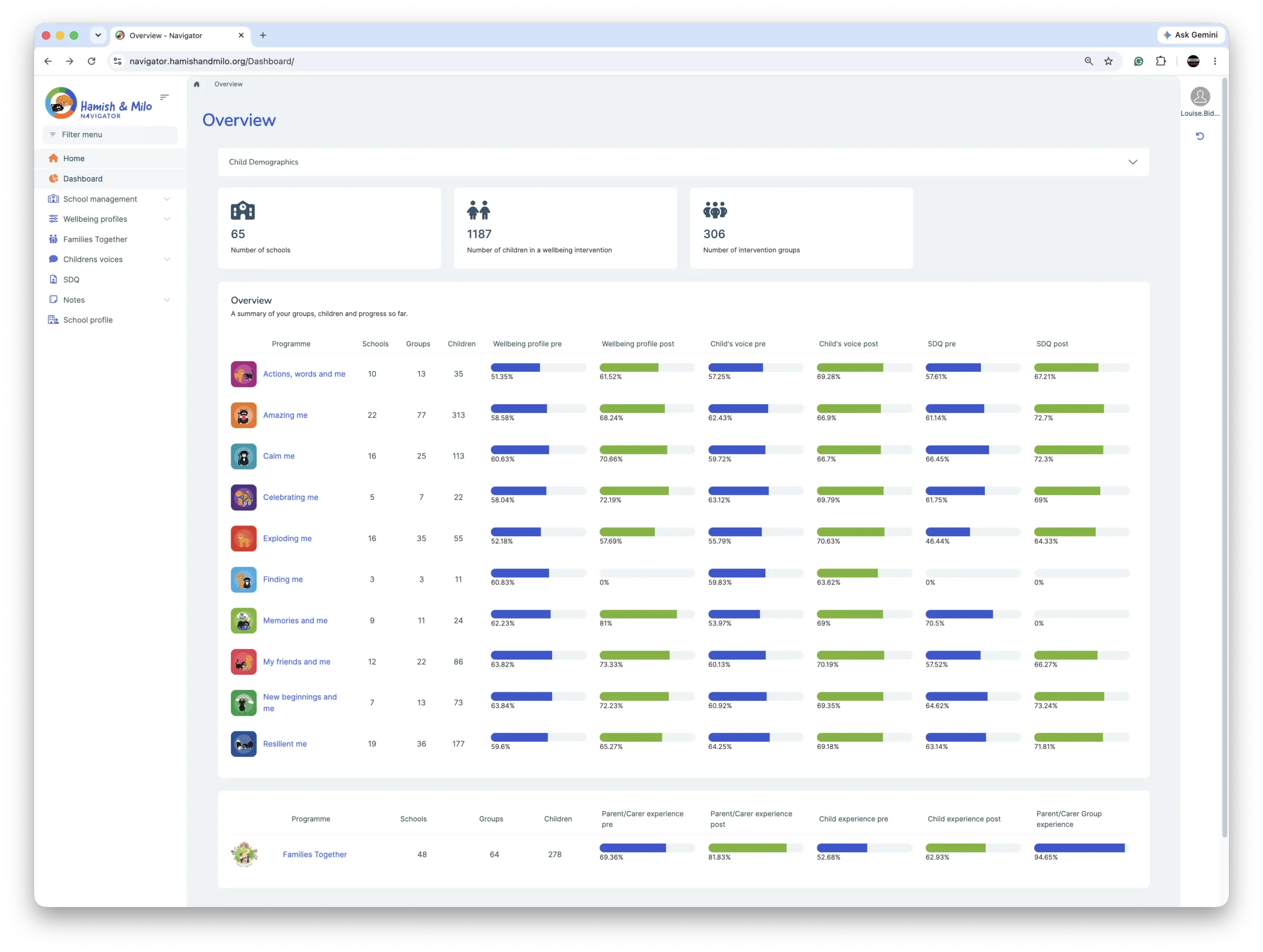
Task: Open Amazing me programme icon
Action: click(243, 415)
